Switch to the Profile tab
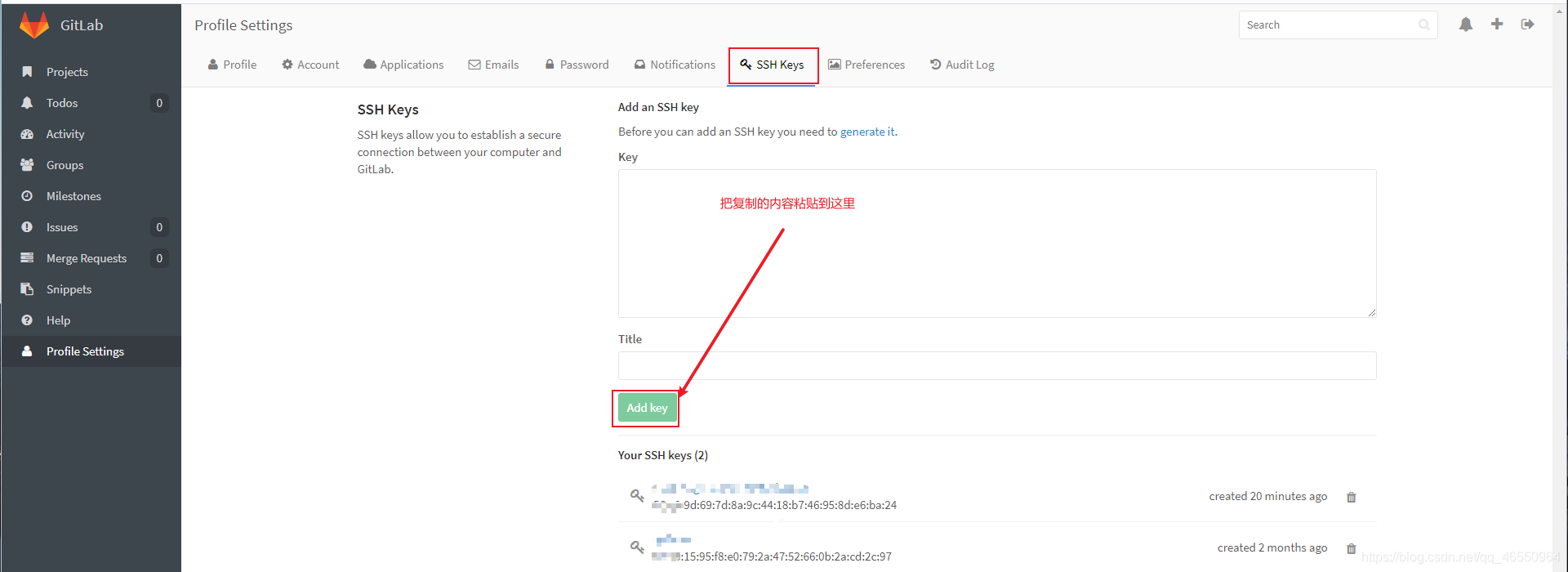This screenshot has width=1568, height=572. coord(232,65)
